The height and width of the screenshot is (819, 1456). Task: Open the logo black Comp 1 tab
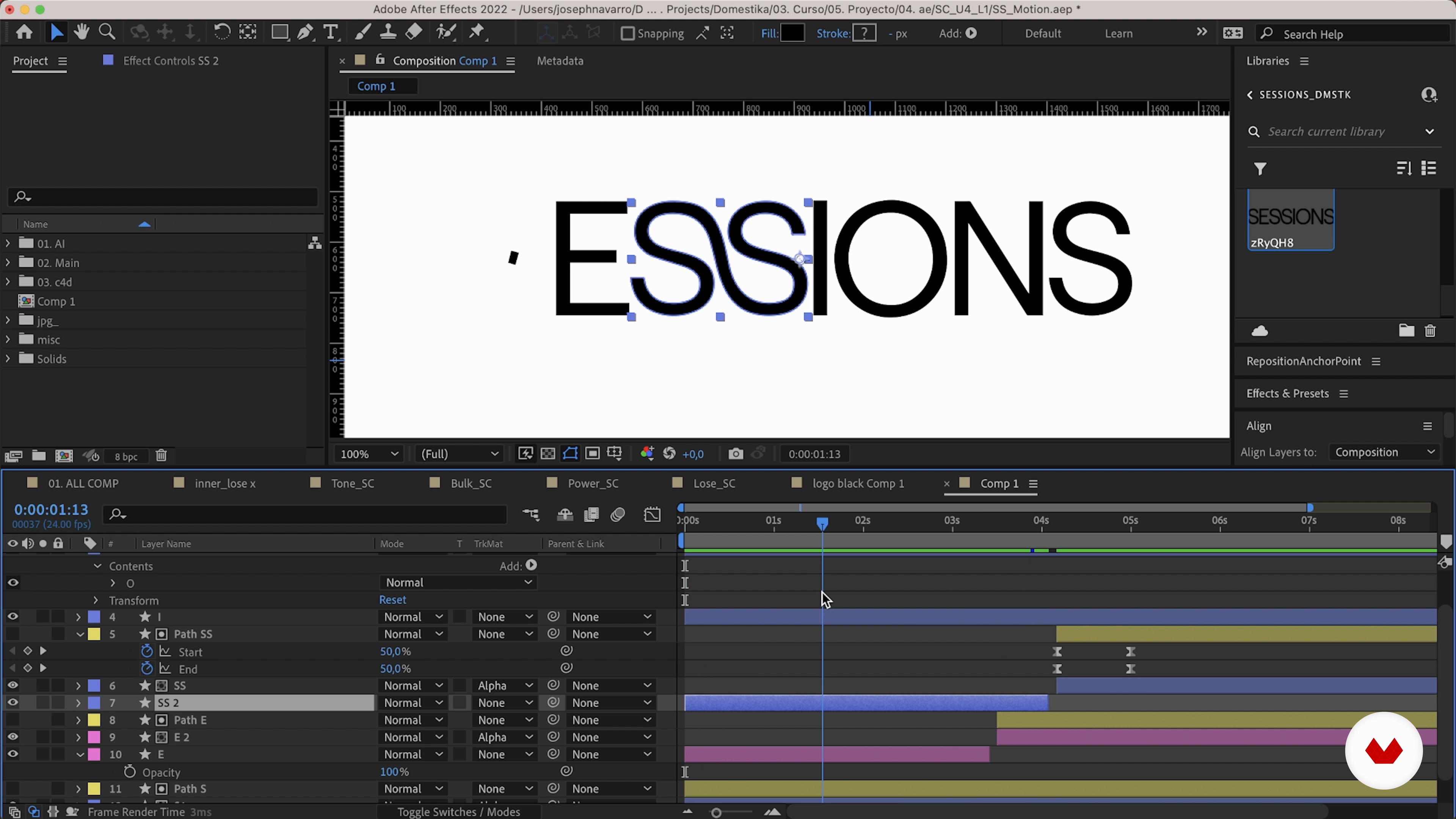(x=858, y=483)
